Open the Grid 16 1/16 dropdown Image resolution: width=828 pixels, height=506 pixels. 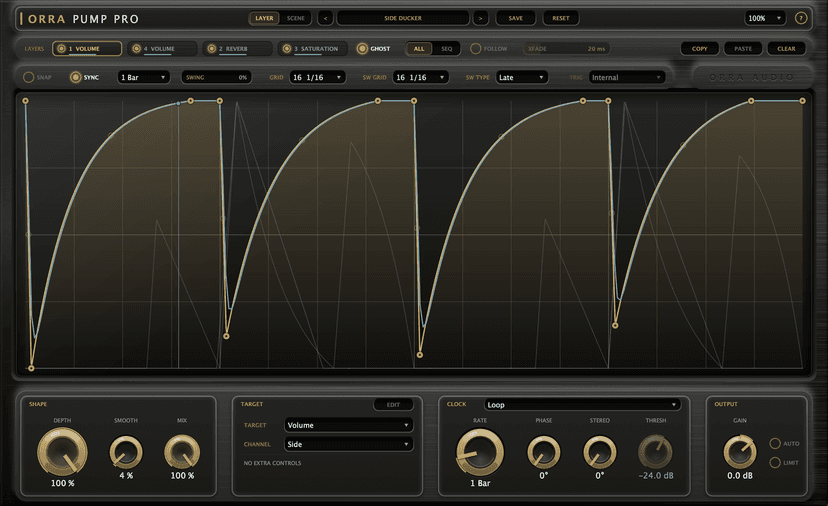317,77
